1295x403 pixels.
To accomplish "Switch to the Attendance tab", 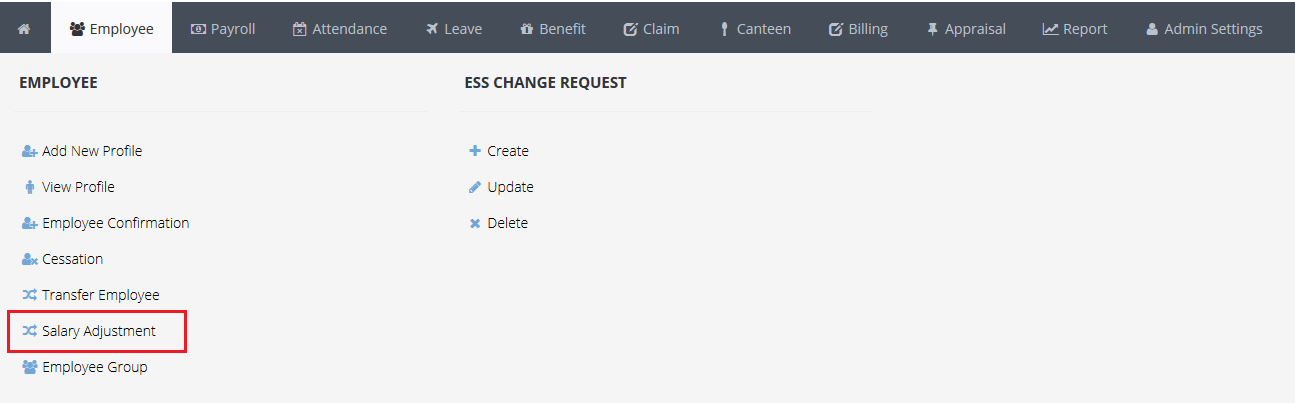I will click(339, 29).
